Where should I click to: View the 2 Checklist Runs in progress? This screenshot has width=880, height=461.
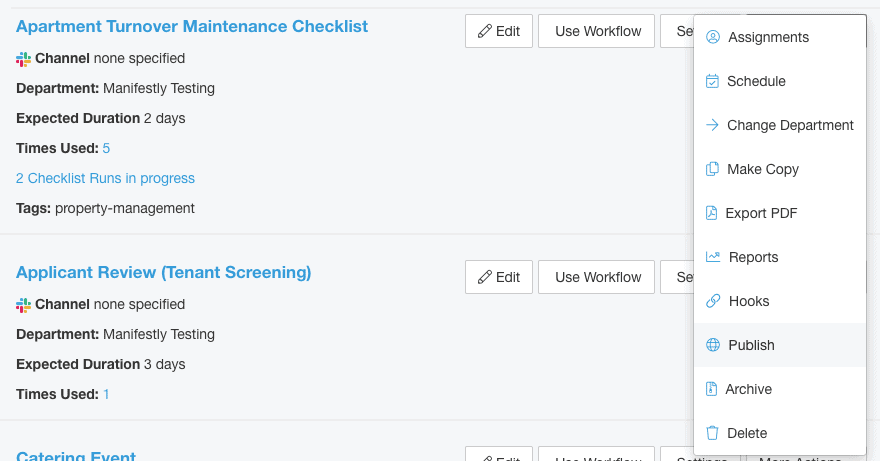pos(105,178)
